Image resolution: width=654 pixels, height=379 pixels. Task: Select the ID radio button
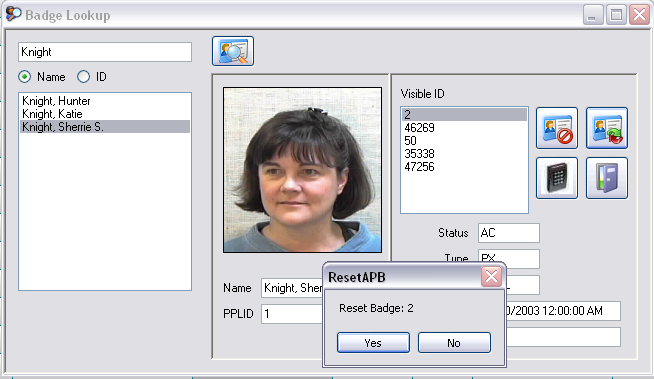click(83, 77)
